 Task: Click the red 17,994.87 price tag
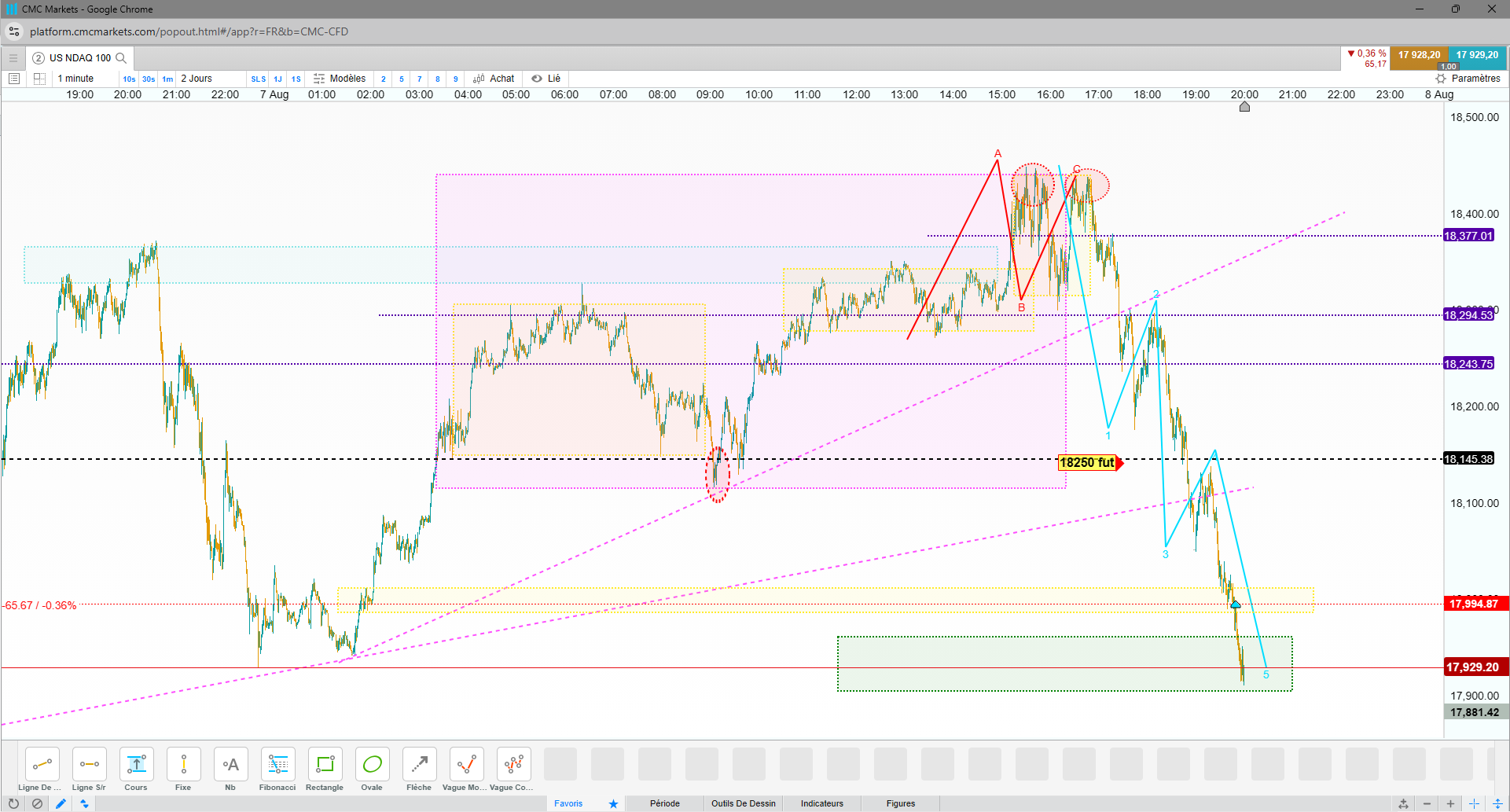[x=1475, y=604]
